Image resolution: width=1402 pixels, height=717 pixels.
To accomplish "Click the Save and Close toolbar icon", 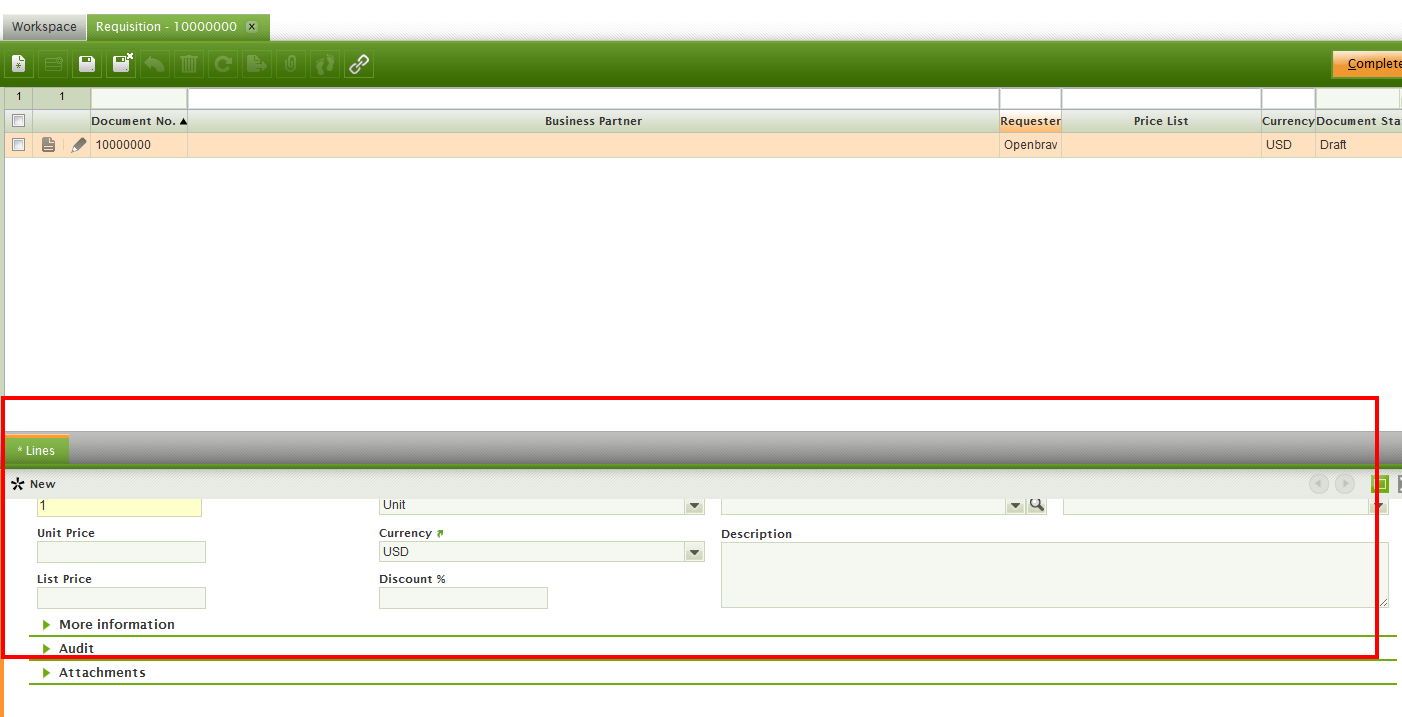I will (x=121, y=65).
